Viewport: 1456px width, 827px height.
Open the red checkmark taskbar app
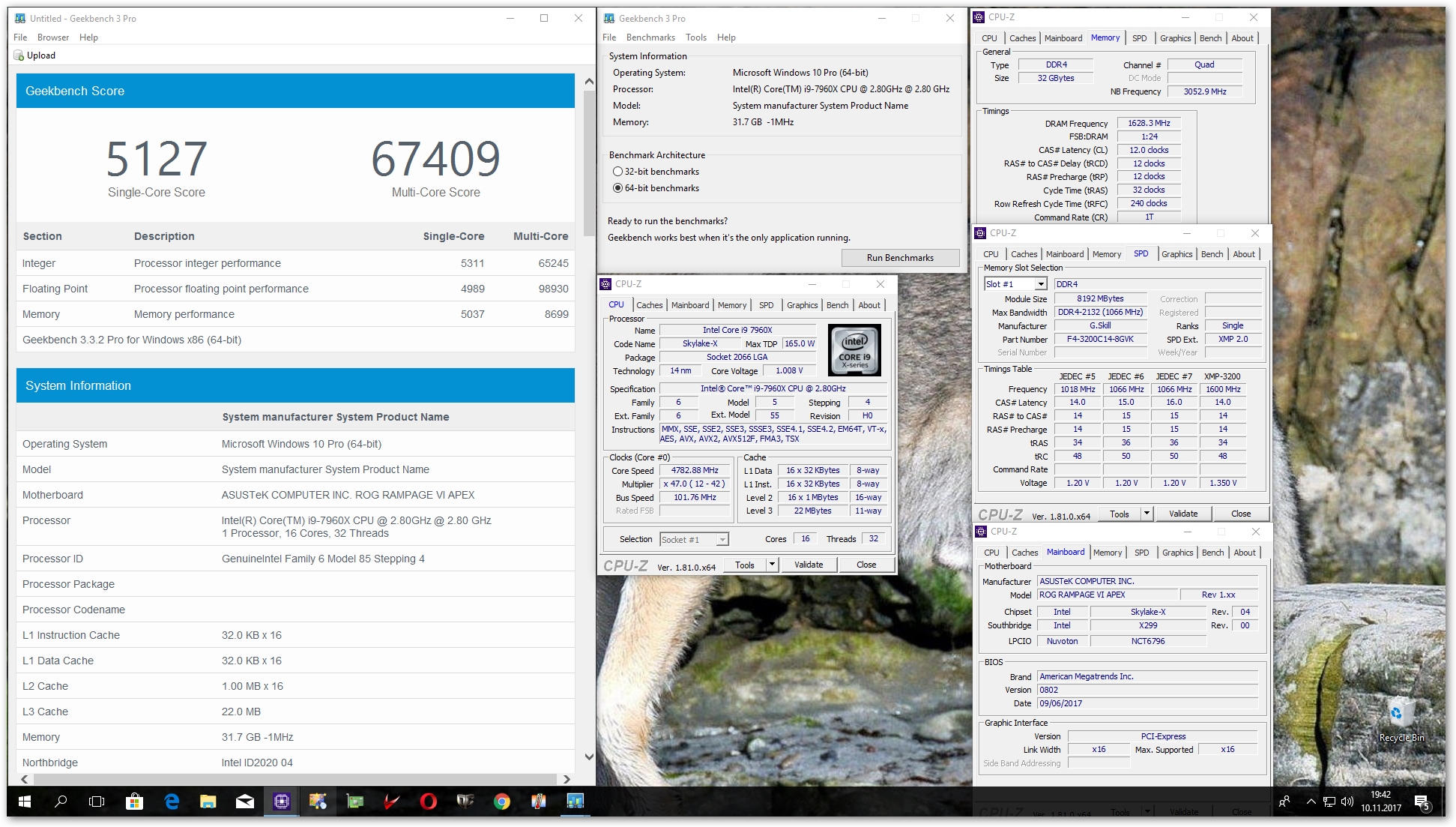[391, 802]
